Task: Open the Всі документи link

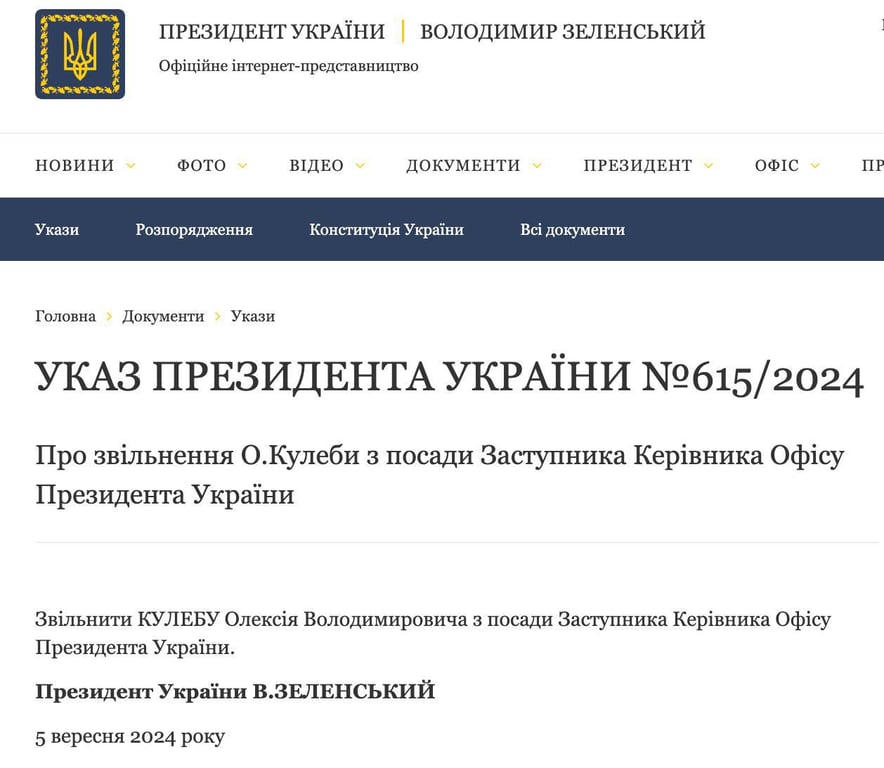Action: [x=572, y=229]
